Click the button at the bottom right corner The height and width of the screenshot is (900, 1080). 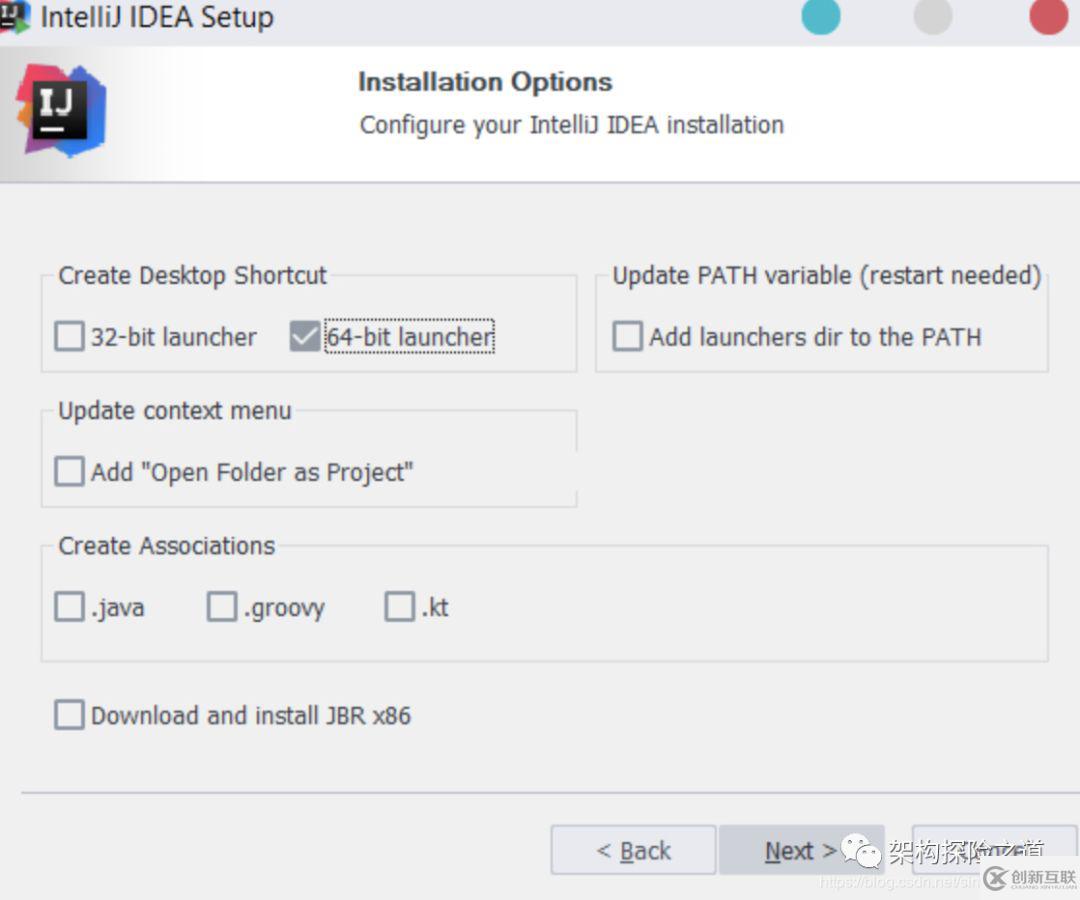[x=995, y=850]
